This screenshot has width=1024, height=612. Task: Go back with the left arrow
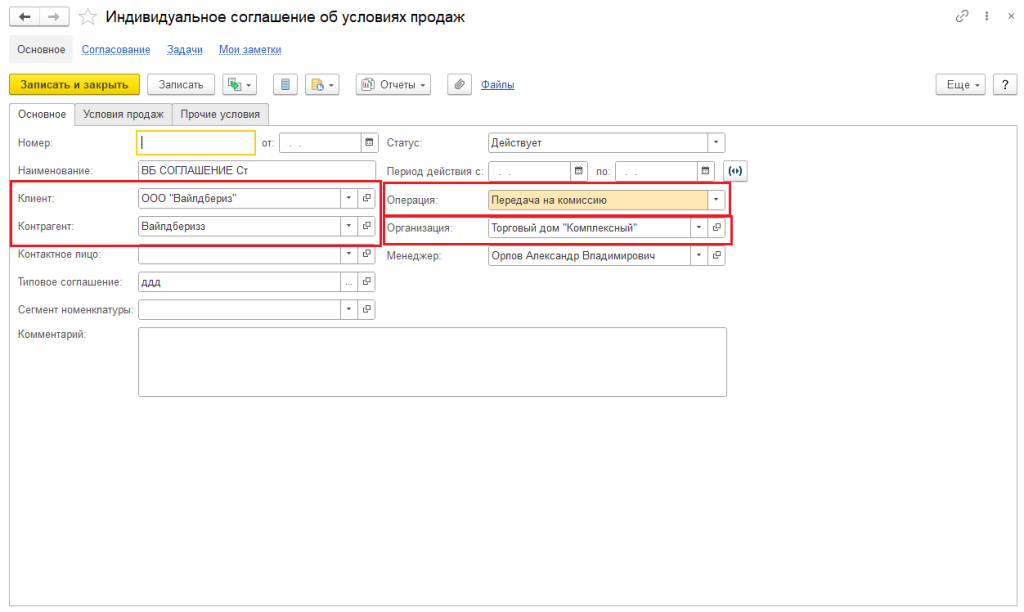[x=24, y=17]
